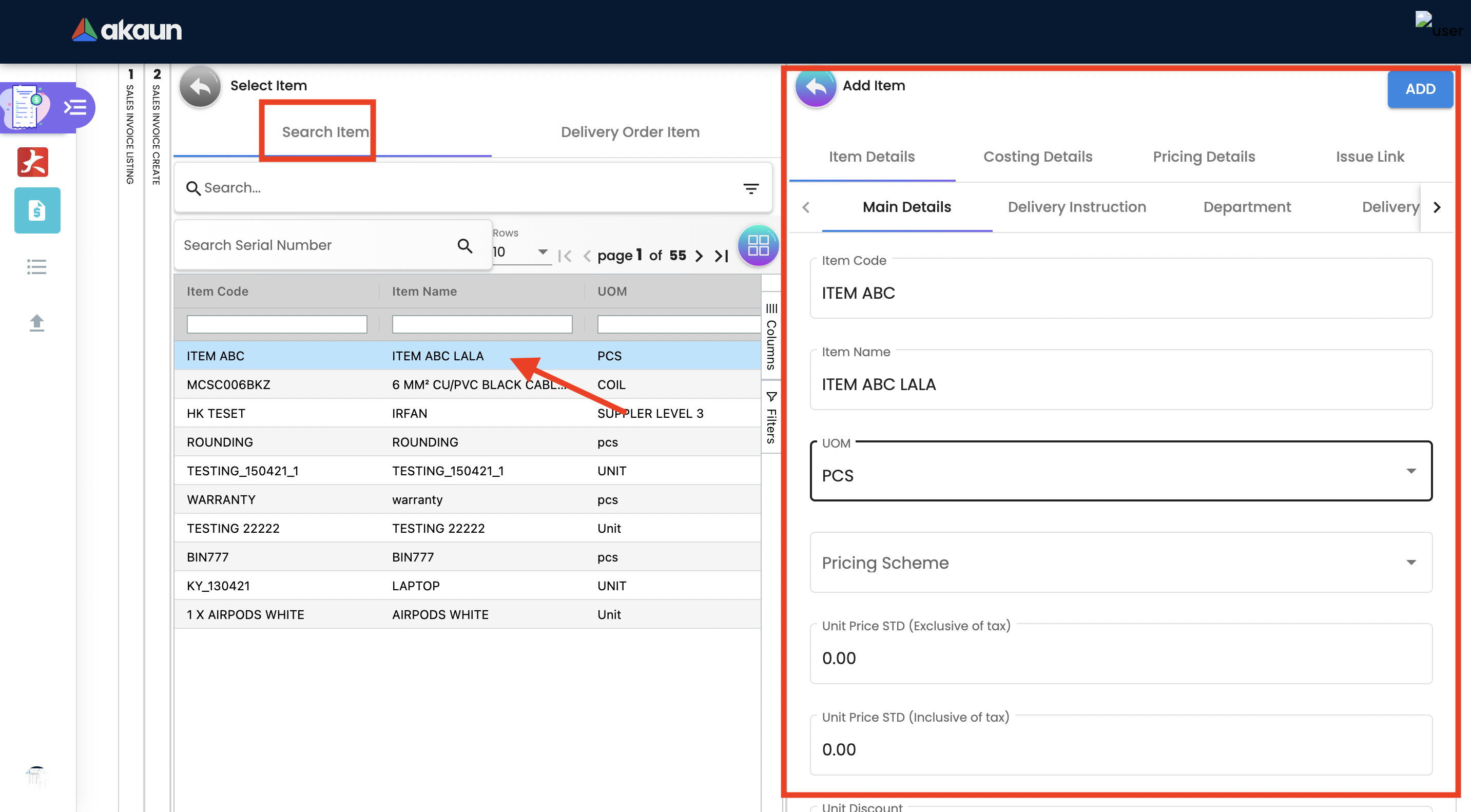Open the red PDF-style sidebar icon
This screenshot has height=812, width=1471.
(32, 162)
